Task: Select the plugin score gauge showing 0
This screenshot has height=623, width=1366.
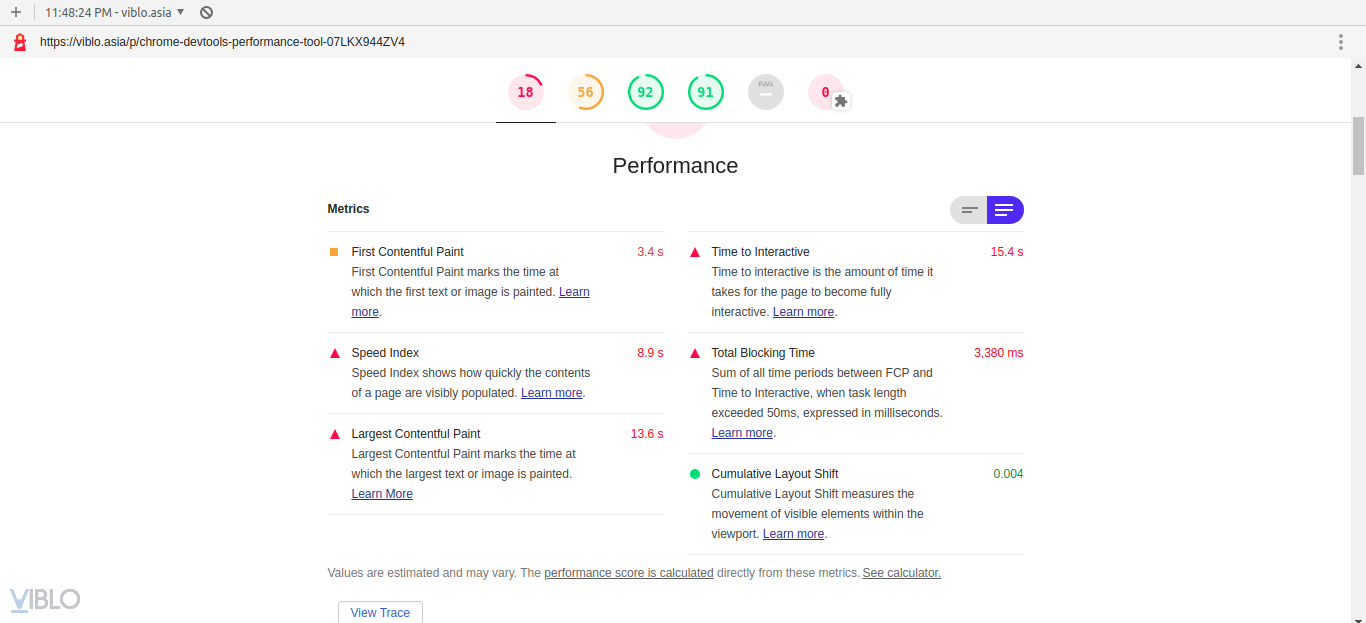Action: 826,92
